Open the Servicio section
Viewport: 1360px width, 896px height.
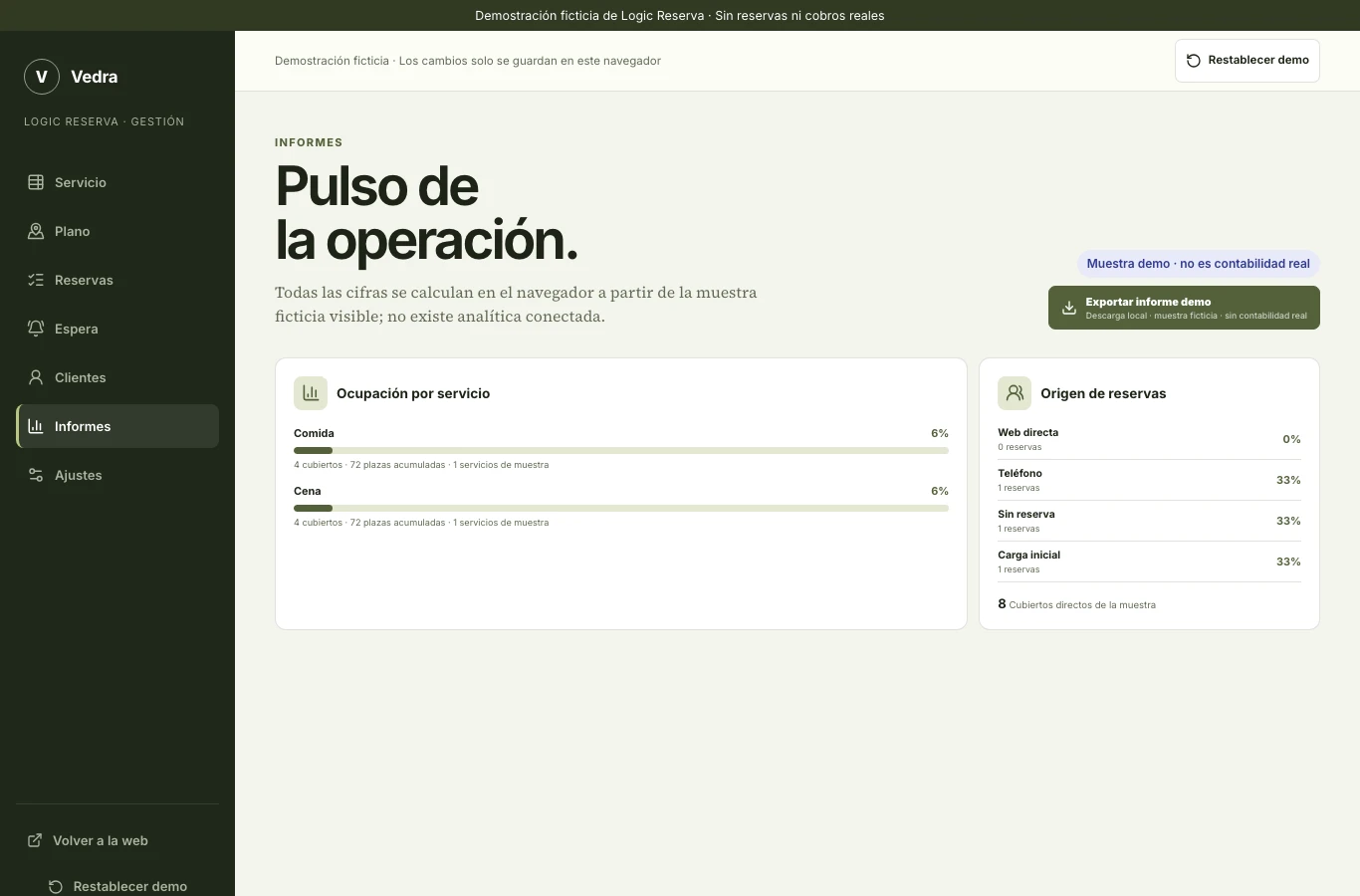click(x=117, y=182)
